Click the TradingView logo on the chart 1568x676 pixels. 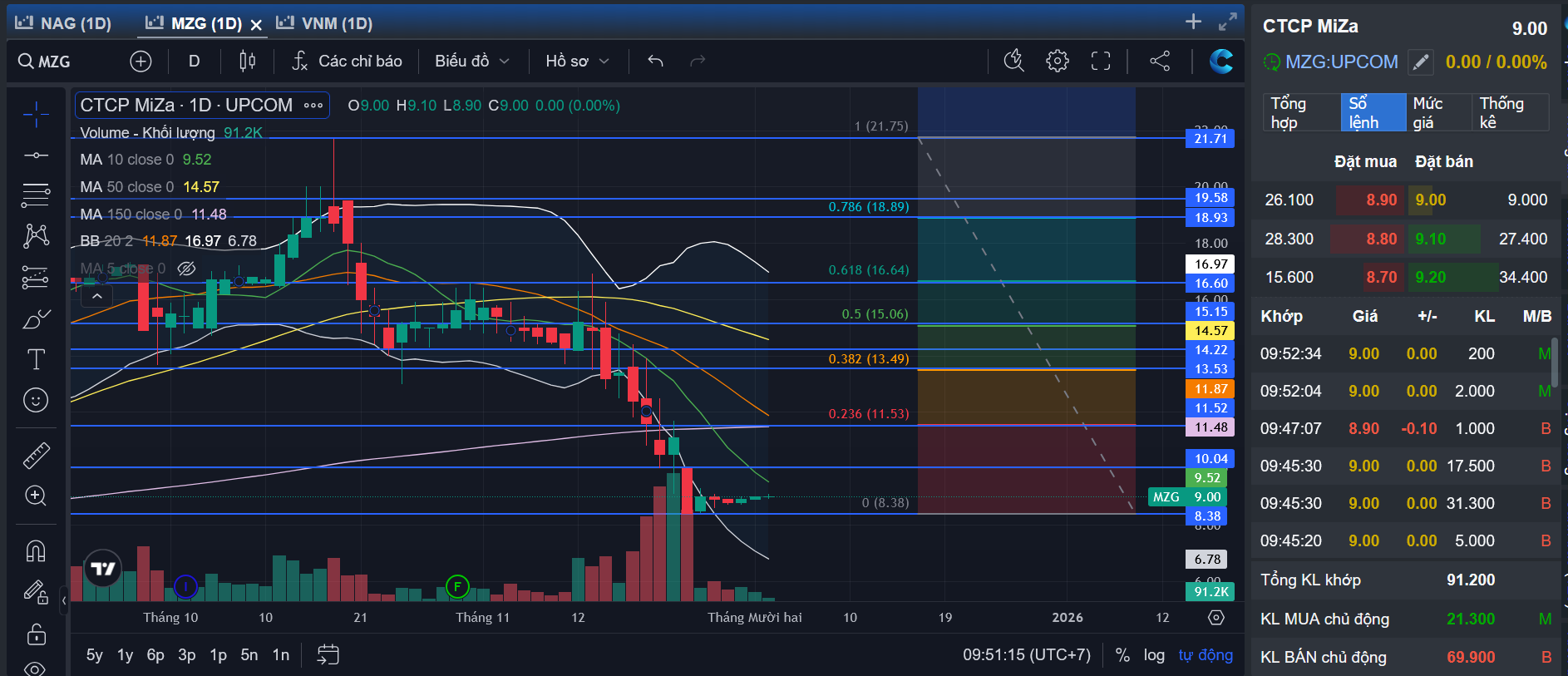(x=103, y=569)
